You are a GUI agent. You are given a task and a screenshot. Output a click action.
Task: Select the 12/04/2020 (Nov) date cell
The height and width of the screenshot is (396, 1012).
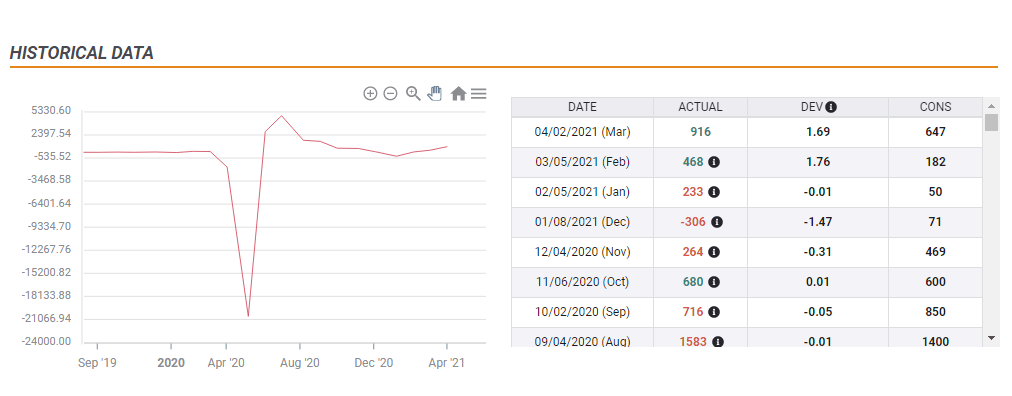pos(582,252)
